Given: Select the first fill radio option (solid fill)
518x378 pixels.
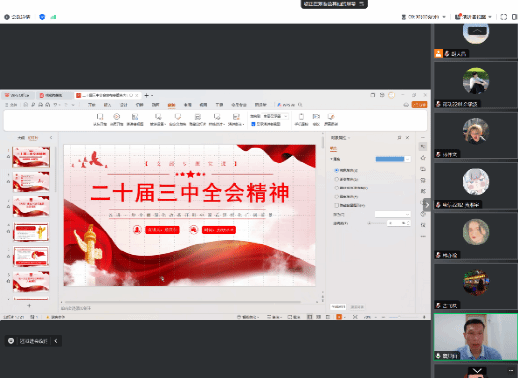Looking at the screenshot, I should [336, 170].
